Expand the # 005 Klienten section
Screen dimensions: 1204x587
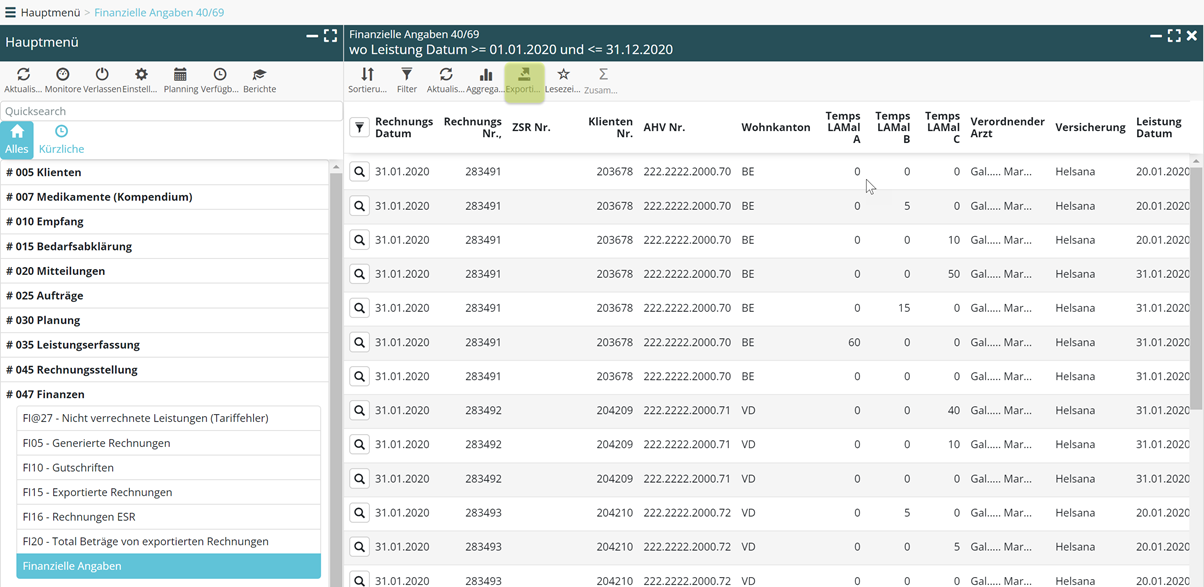(44, 172)
